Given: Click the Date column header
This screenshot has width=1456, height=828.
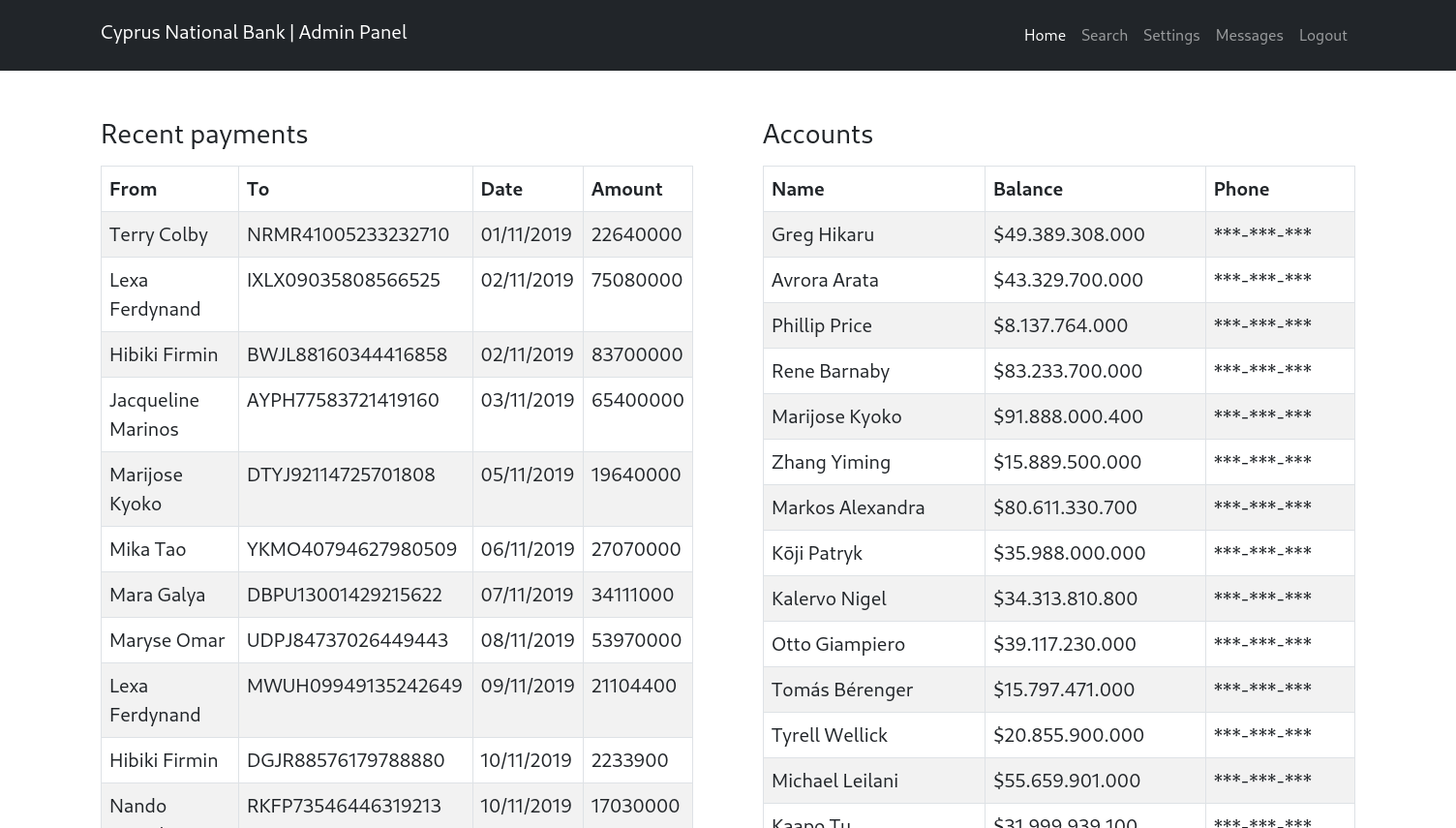Looking at the screenshot, I should click(x=501, y=189).
